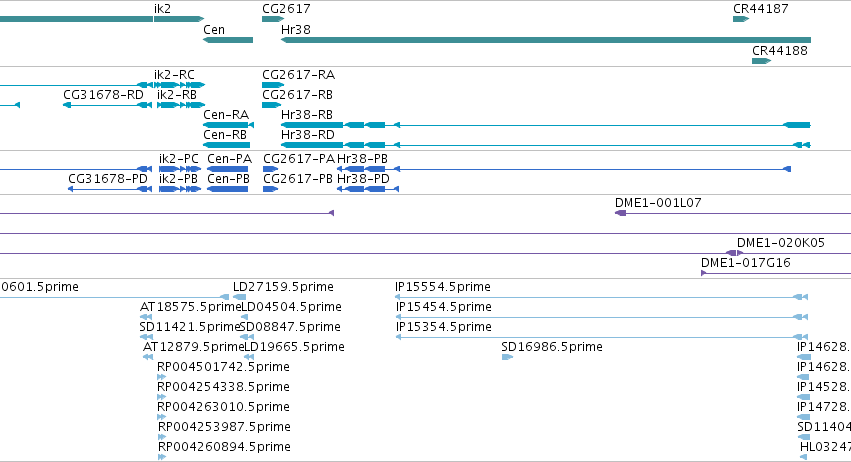Viewport: 851px width, 462px height.
Task: Click CG2617-PB protein label
Action: coord(298,179)
